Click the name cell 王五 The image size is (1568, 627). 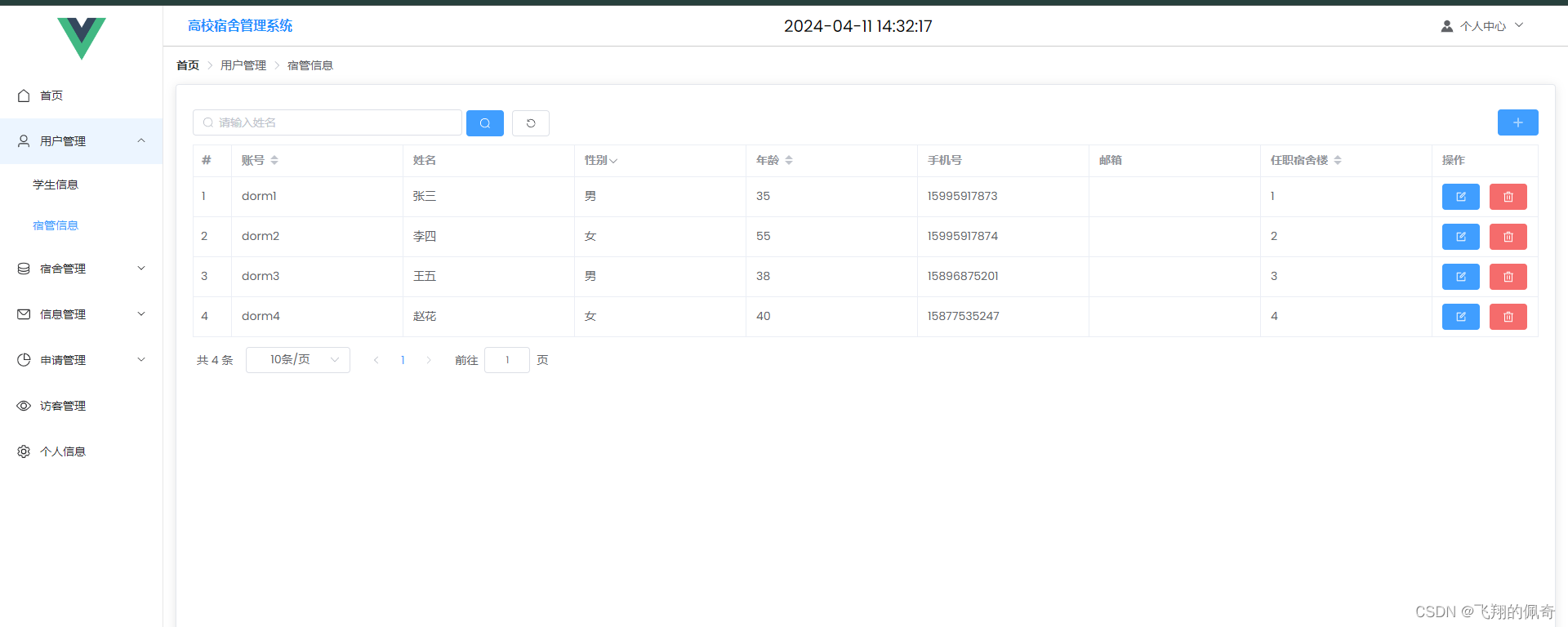425,276
